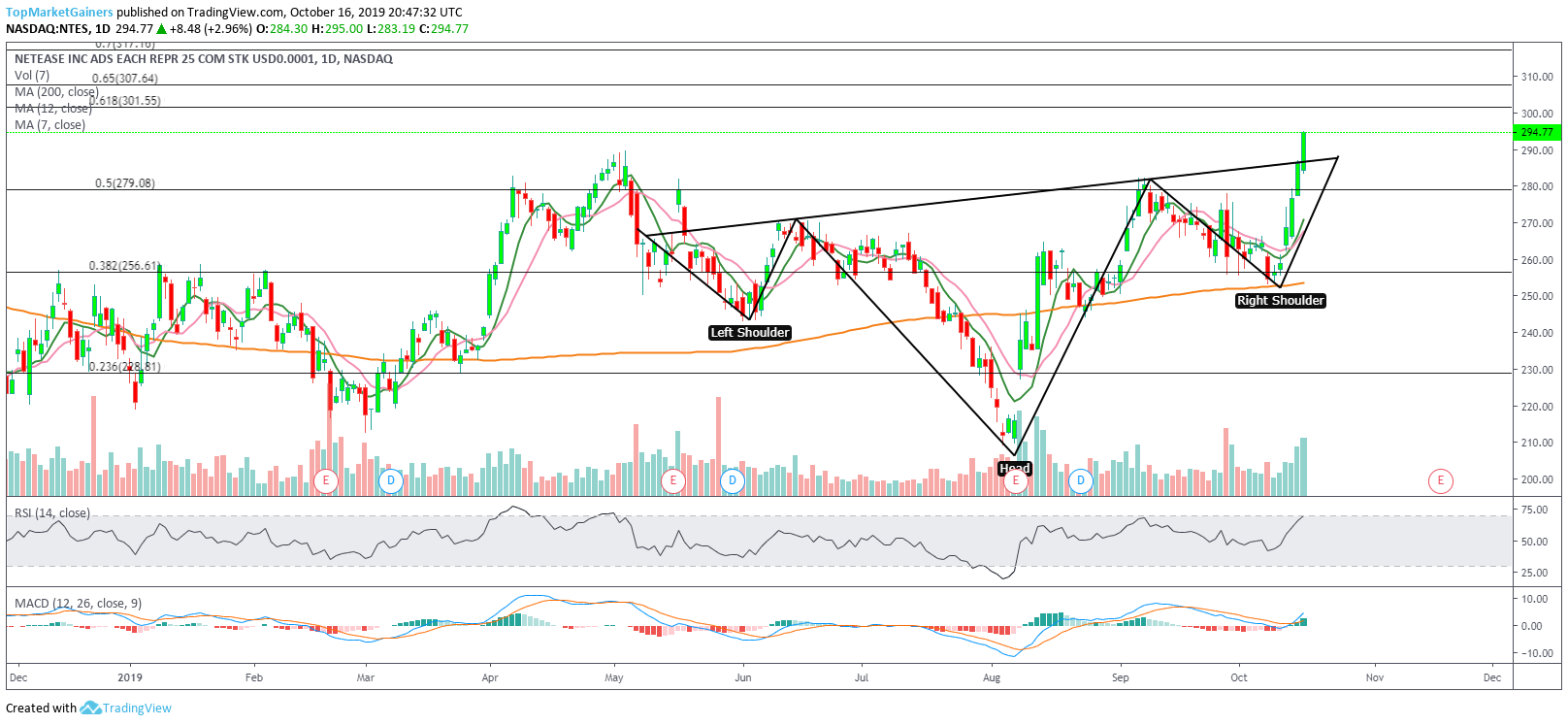Click the NETEASE INC ADS chart title
1568x725 pixels.
(204, 59)
